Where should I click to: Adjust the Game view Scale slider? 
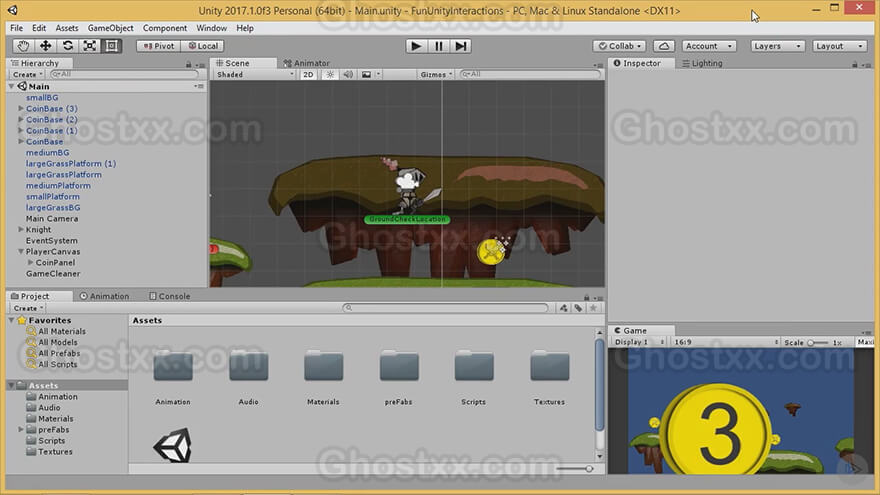click(818, 342)
